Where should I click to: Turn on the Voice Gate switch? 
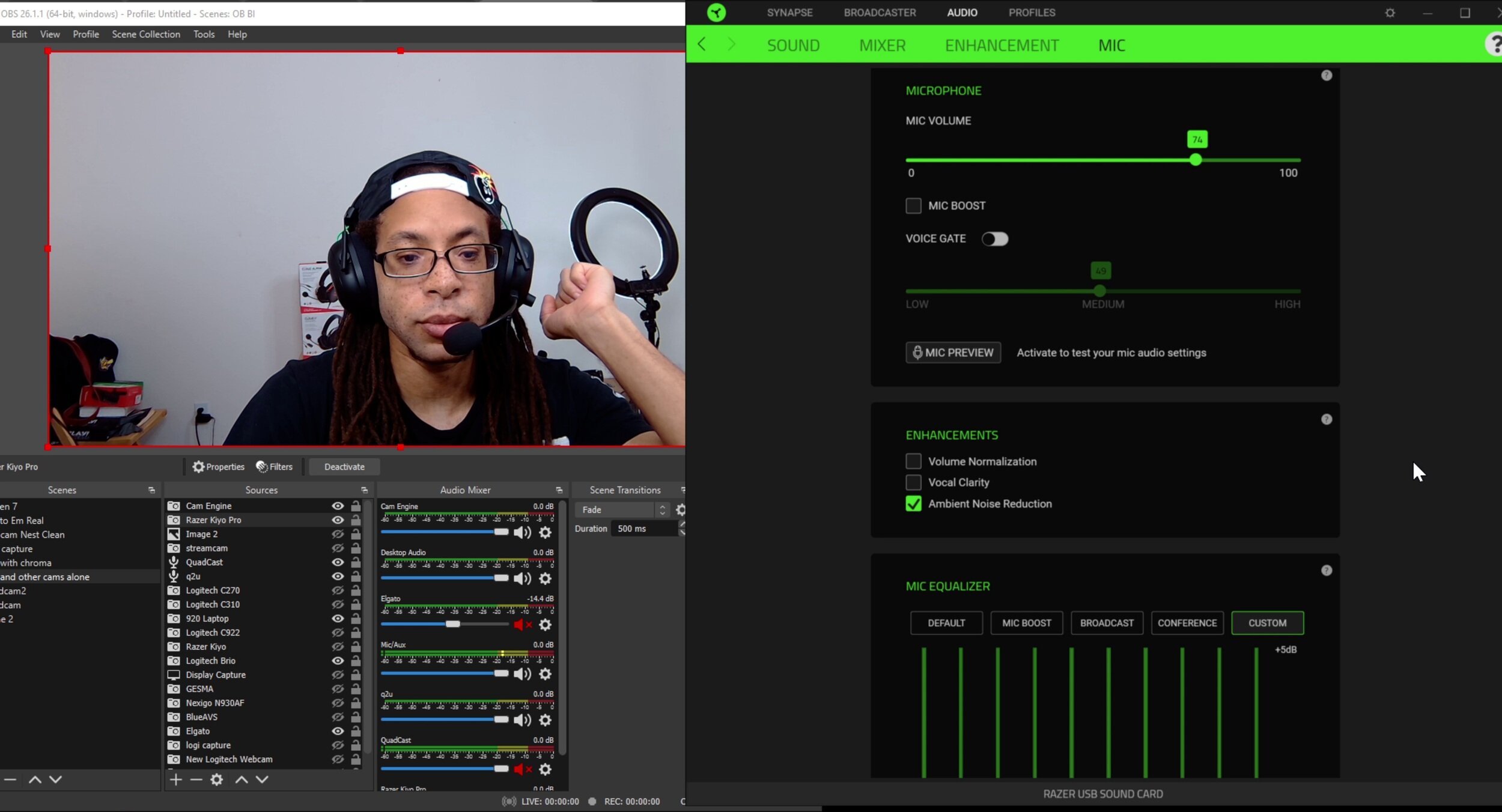click(994, 239)
